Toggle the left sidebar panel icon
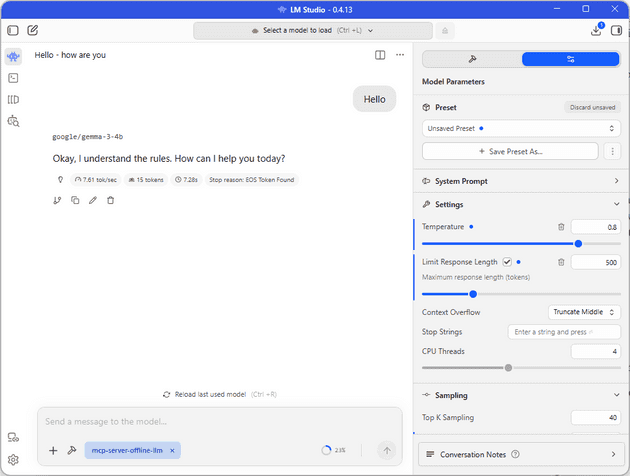The height and width of the screenshot is (476, 630). [x=13, y=30]
